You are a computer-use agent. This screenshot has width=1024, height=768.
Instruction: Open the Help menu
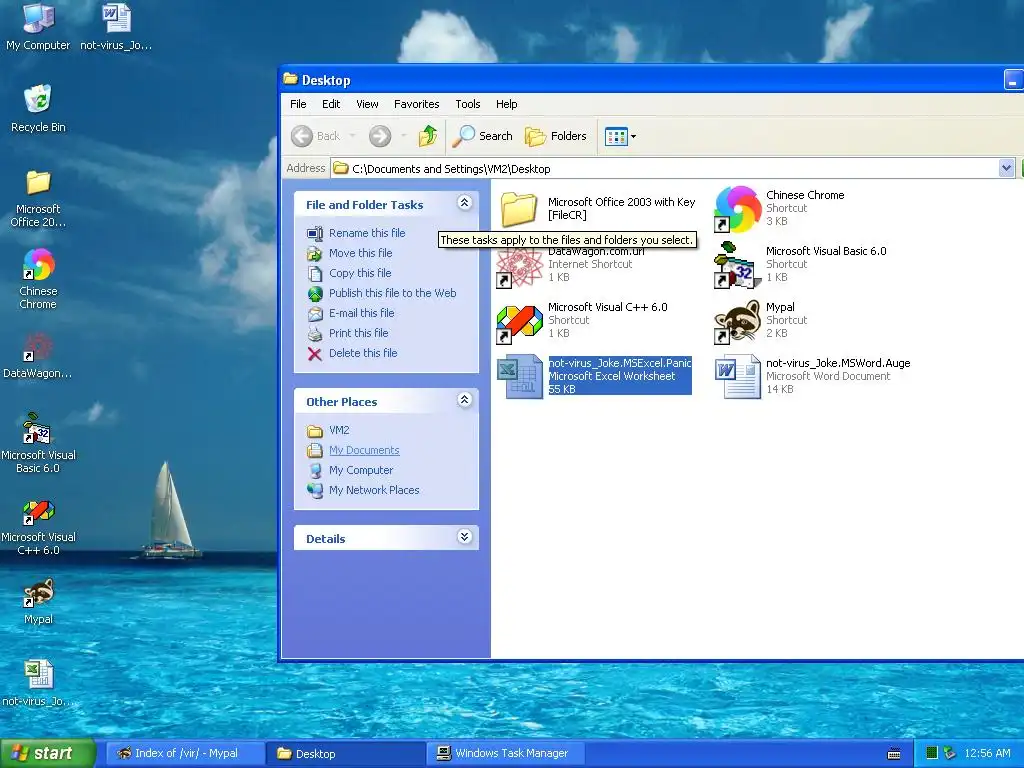[506, 104]
